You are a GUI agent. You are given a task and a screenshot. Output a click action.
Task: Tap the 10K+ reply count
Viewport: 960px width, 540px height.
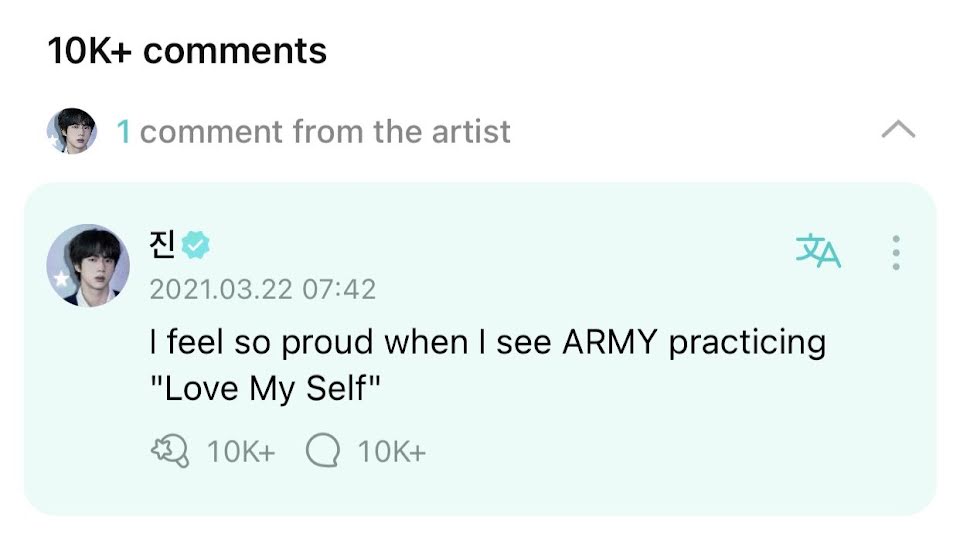pos(392,452)
